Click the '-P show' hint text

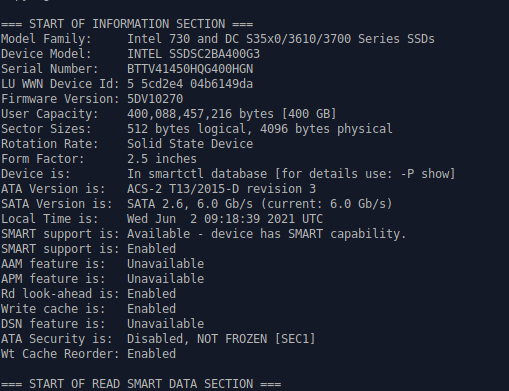tap(424, 174)
